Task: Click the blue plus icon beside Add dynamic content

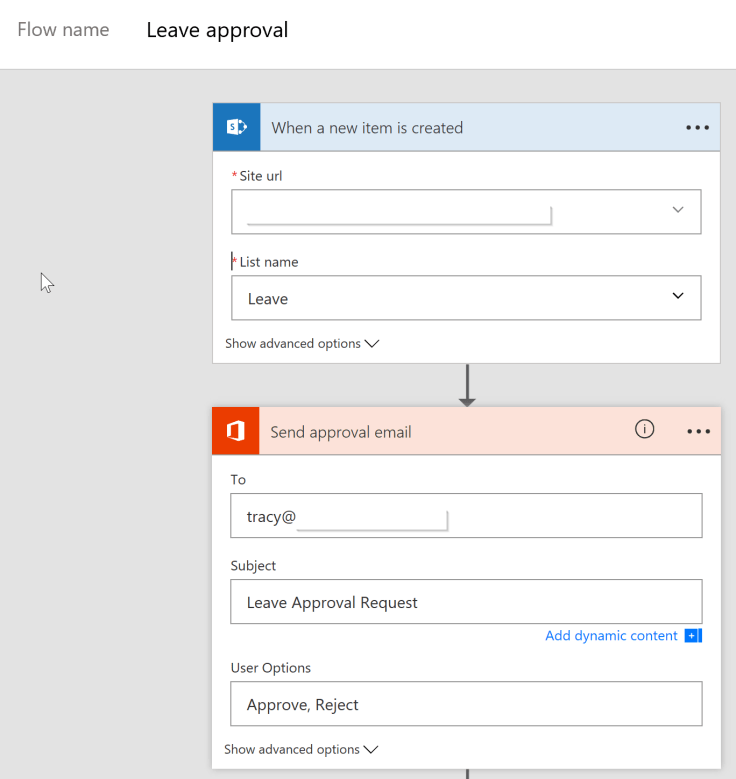Action: (693, 636)
